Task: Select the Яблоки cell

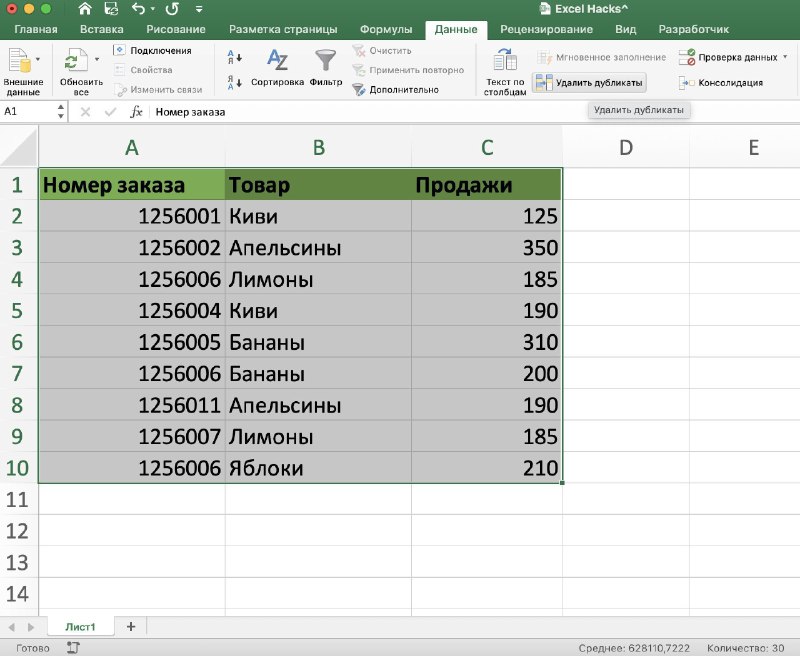Action: [x=318, y=468]
